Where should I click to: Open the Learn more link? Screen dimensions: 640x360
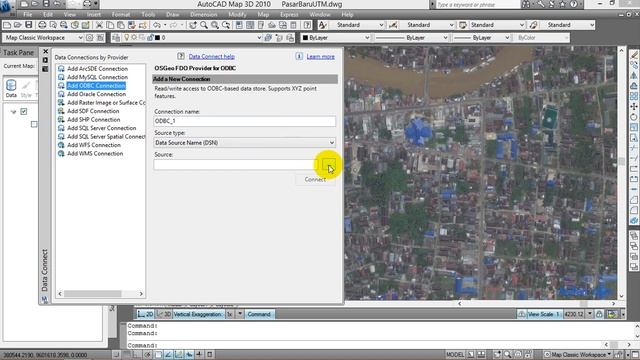320,57
